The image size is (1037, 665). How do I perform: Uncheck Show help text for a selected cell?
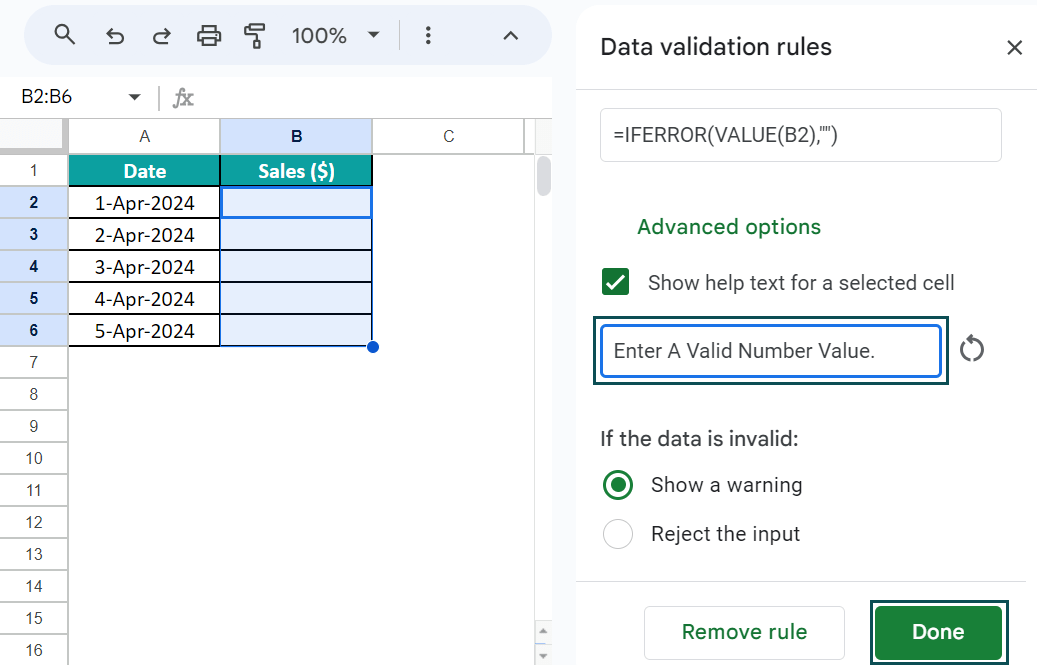pos(615,282)
